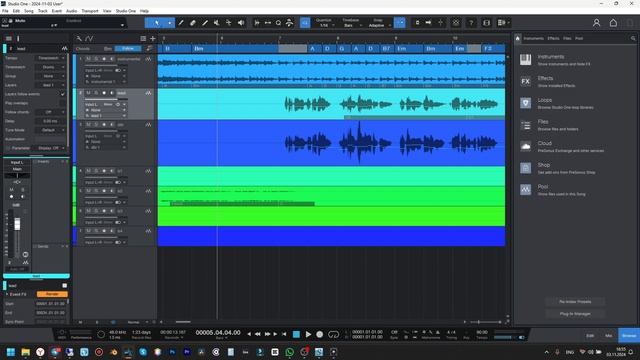Mute the instrumental track
The image size is (640, 360).
(88, 59)
